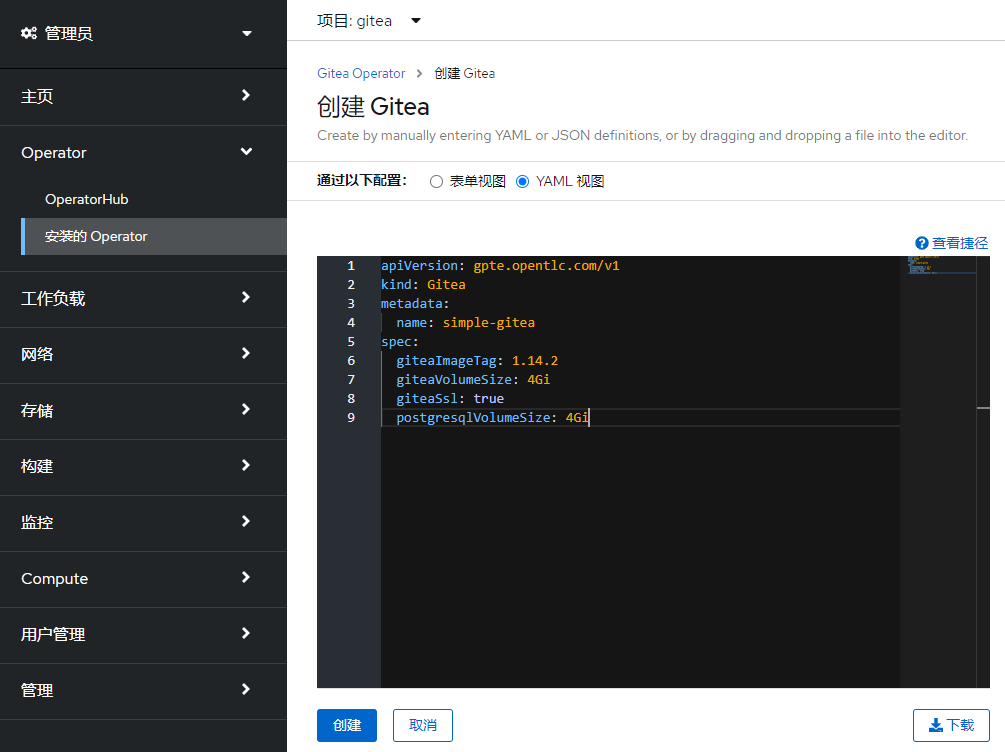Click the help icon beside 查看快捷径

[x=920, y=242]
